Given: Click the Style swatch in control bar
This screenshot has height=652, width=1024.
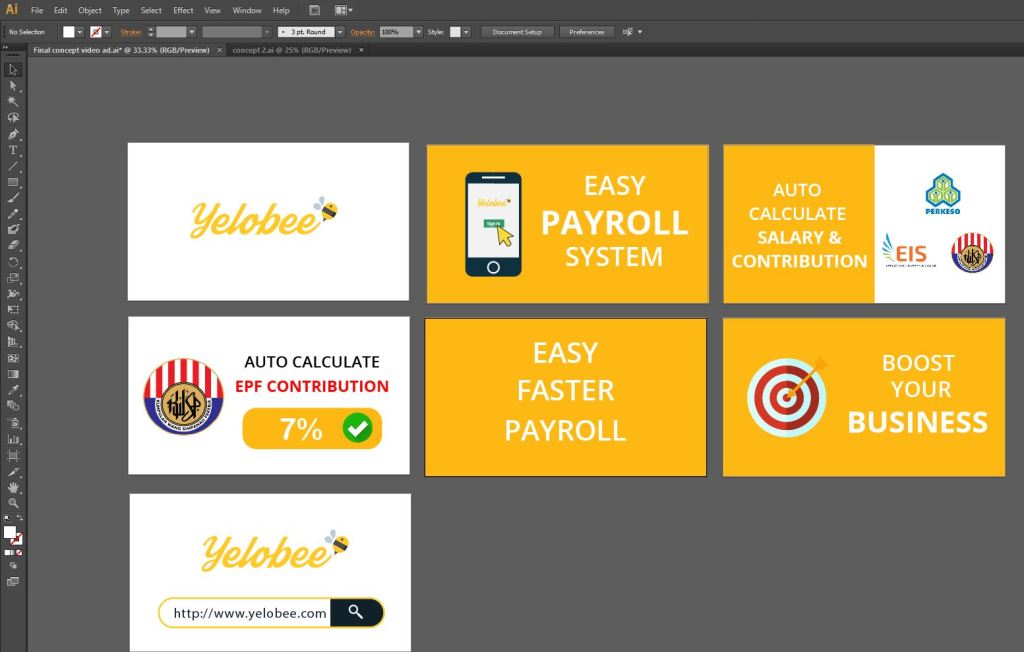Looking at the screenshot, I should [454, 32].
